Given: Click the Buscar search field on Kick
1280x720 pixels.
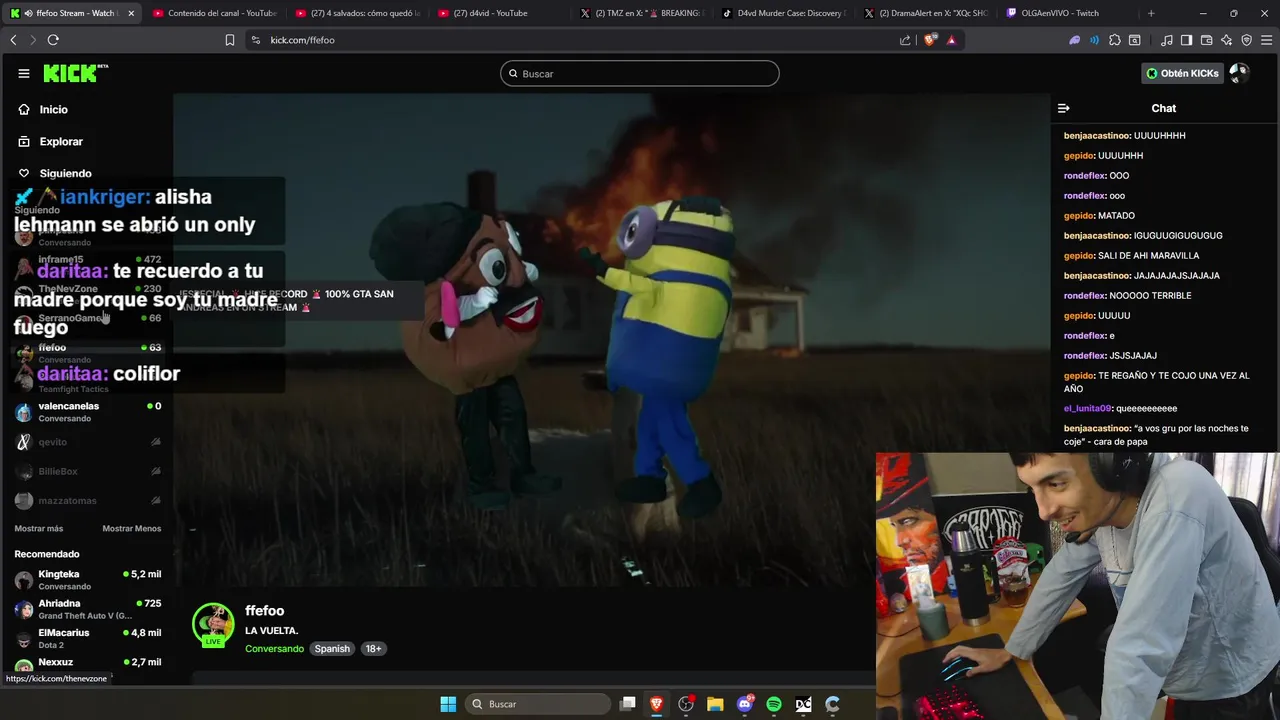Looking at the screenshot, I should tap(639, 73).
